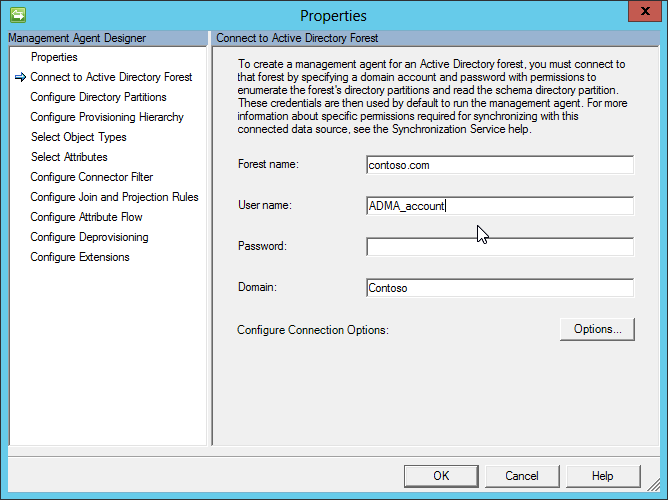
Task: Select Configure Deprovisioning in the list
Action: pos(89,237)
